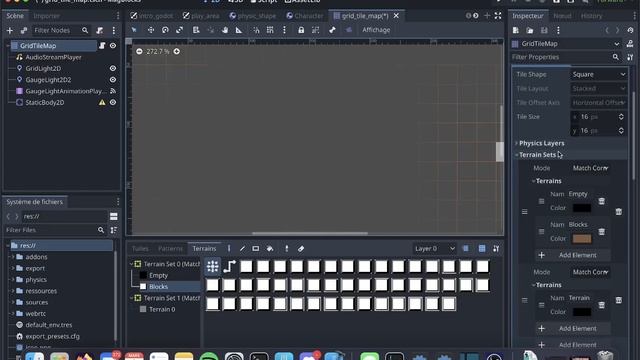
Task: Select the AudioStreamPlayer node
Action: (53, 57)
